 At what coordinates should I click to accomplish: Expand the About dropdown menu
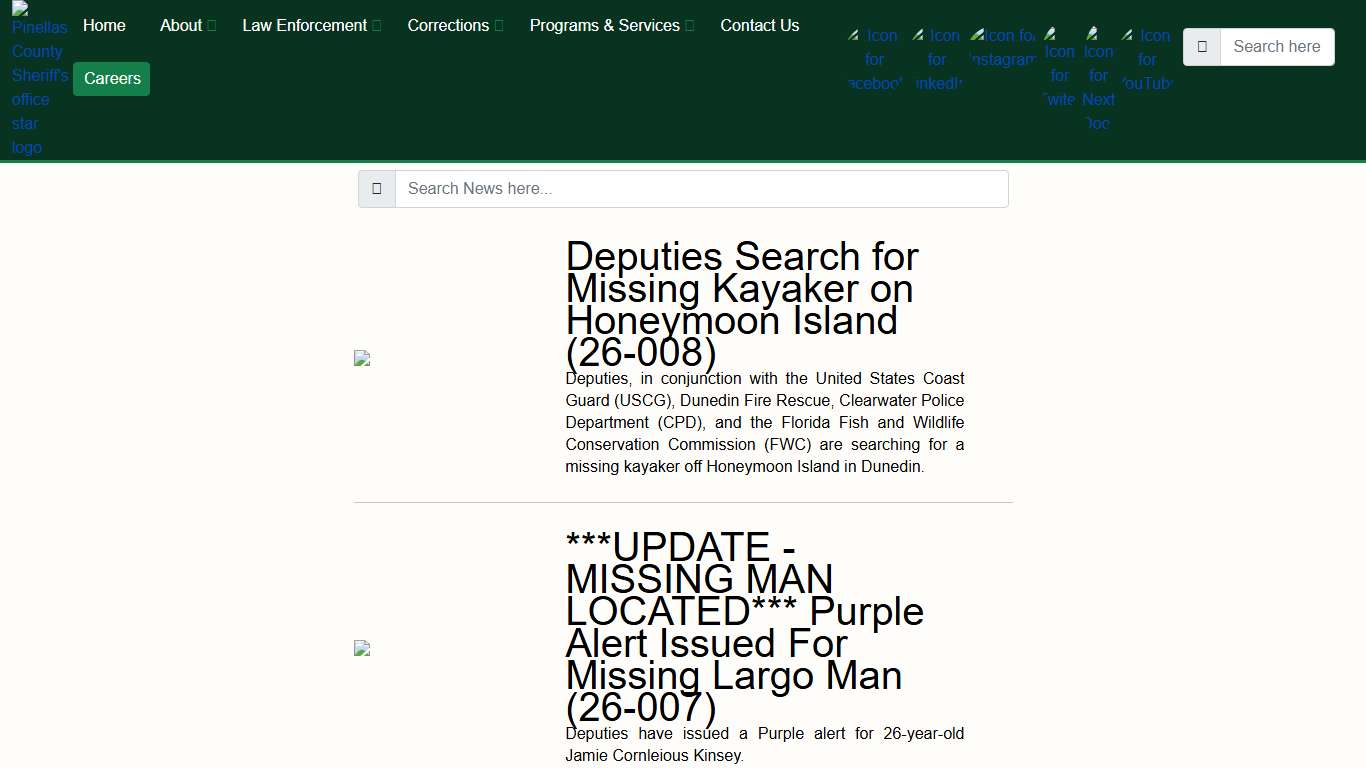click(x=187, y=26)
